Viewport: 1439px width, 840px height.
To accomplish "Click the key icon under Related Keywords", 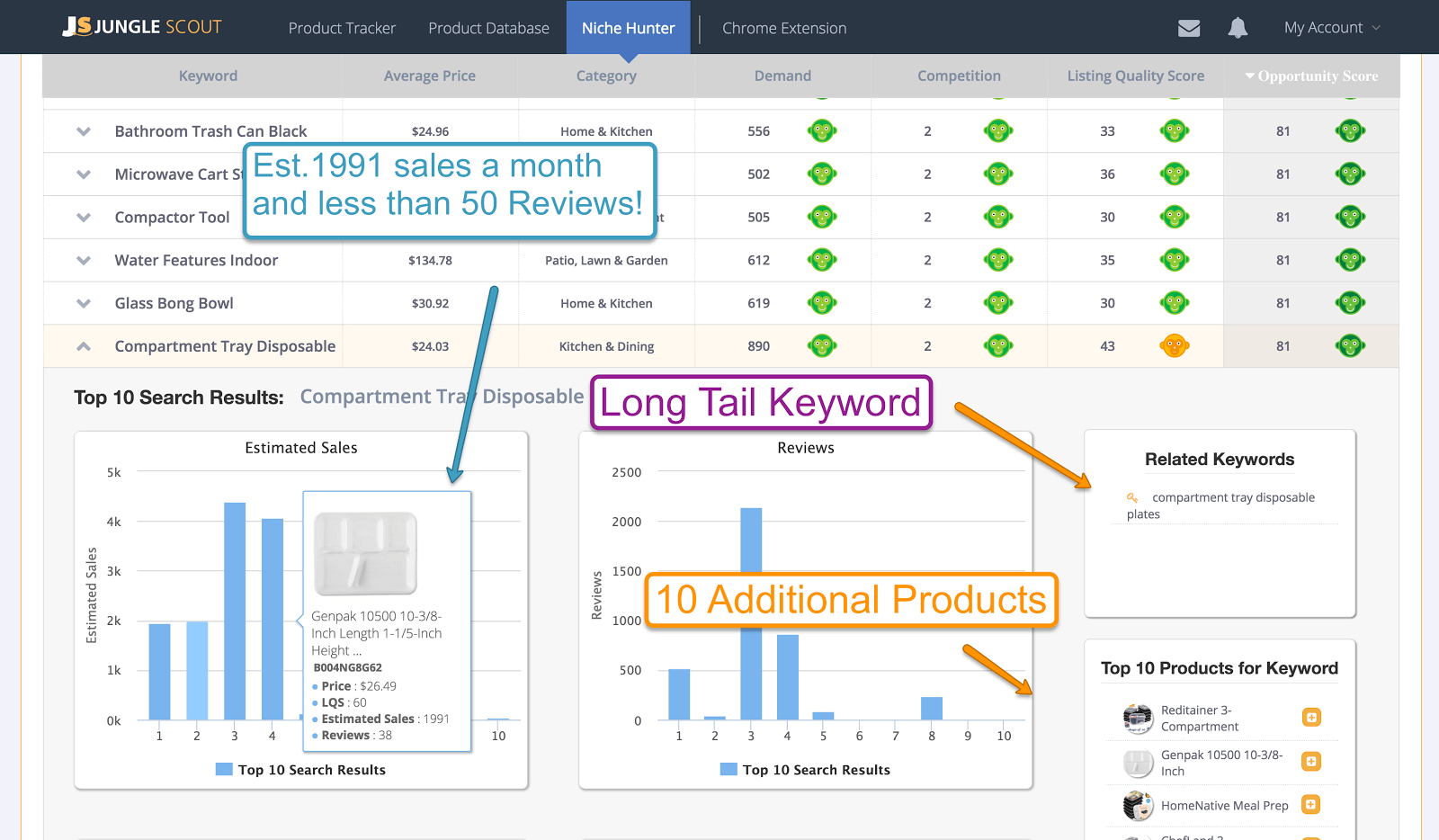I will (x=1132, y=497).
